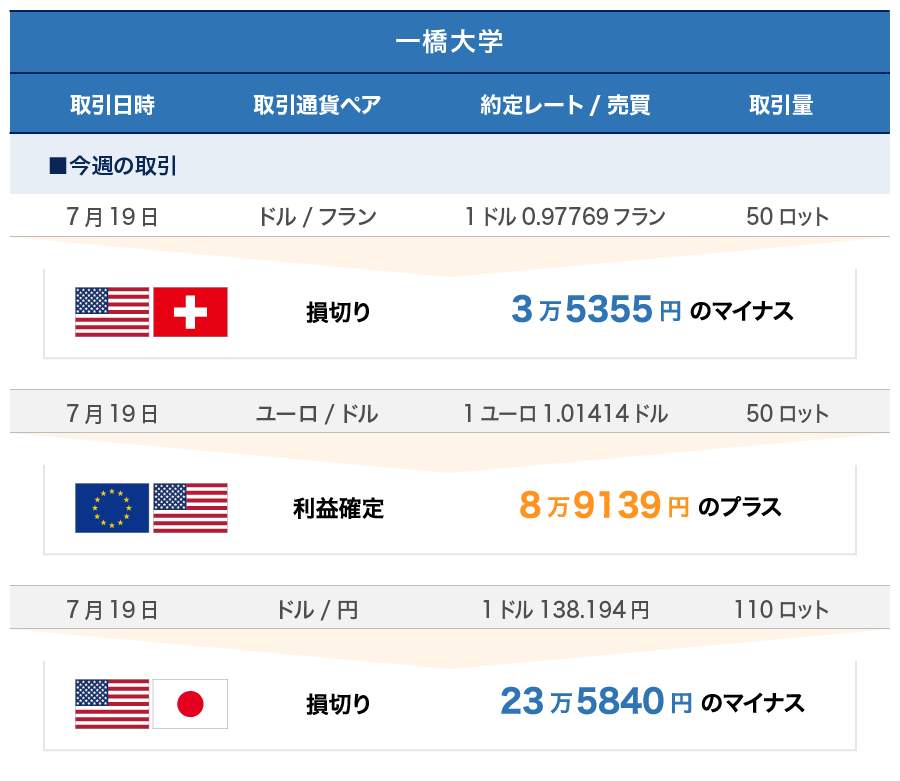Select the 取引日時 column header
900x781 pixels.
click(112, 105)
